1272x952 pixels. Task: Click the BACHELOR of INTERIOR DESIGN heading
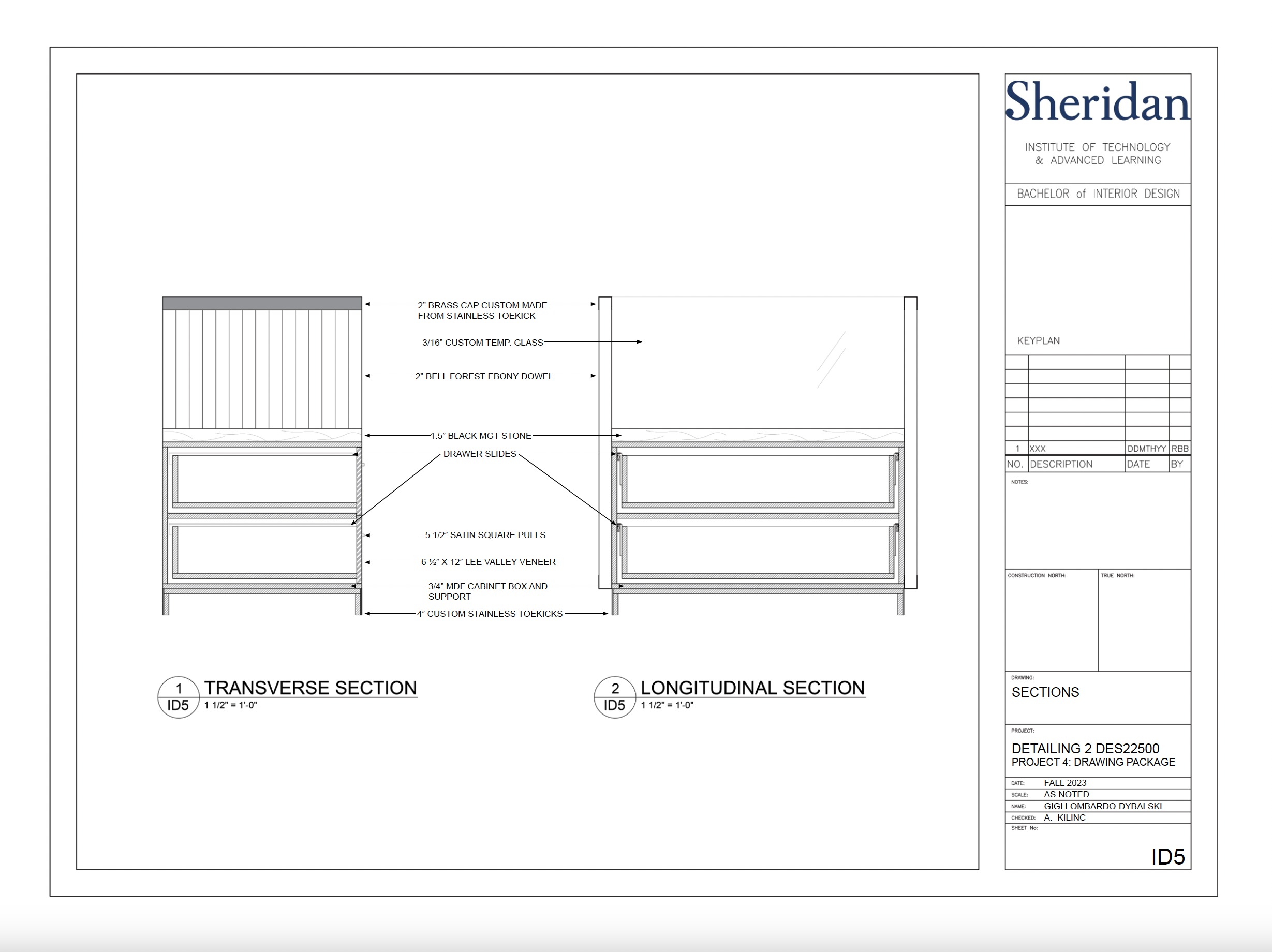pos(1098,194)
